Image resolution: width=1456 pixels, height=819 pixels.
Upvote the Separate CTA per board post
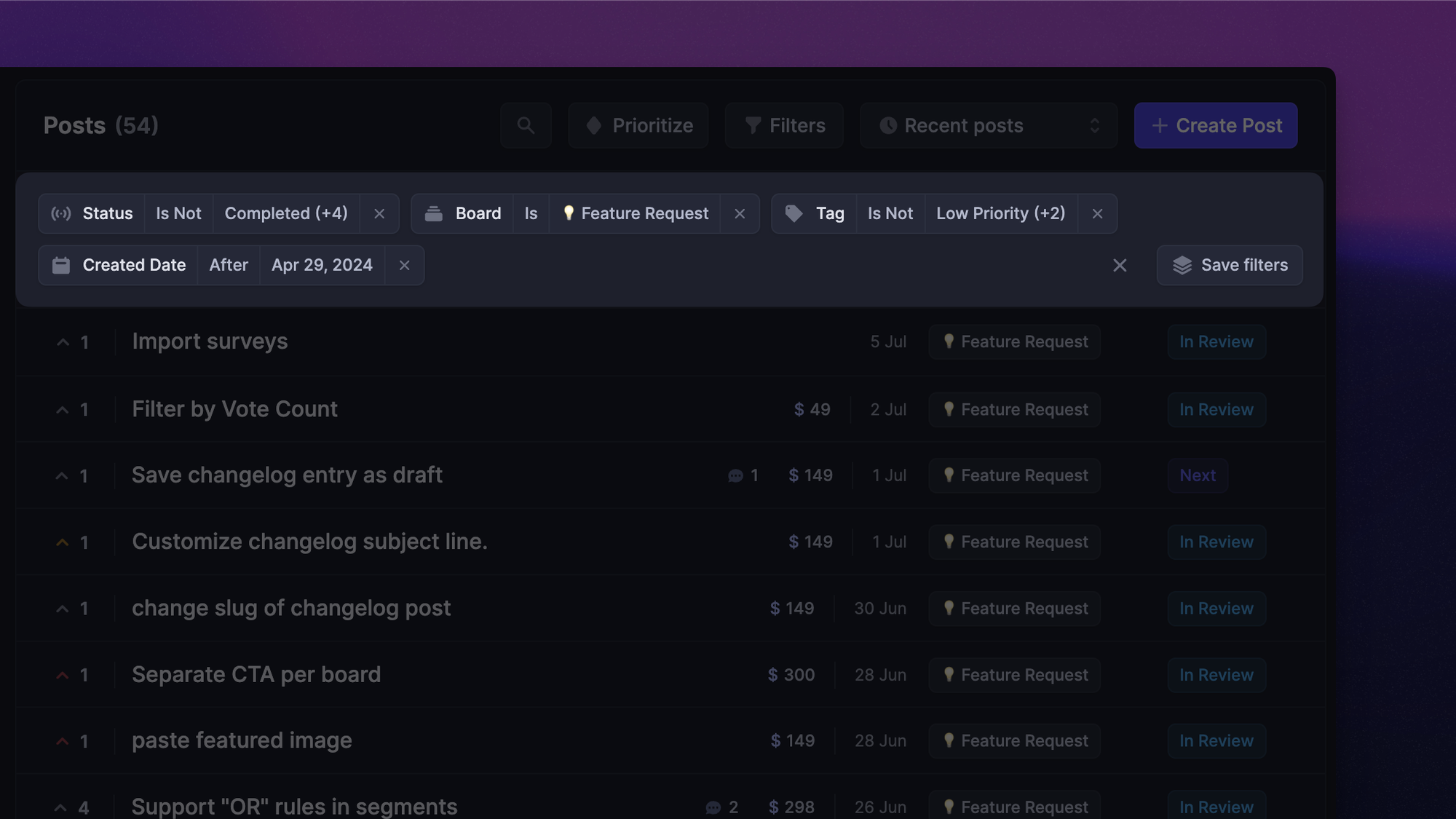(x=63, y=675)
